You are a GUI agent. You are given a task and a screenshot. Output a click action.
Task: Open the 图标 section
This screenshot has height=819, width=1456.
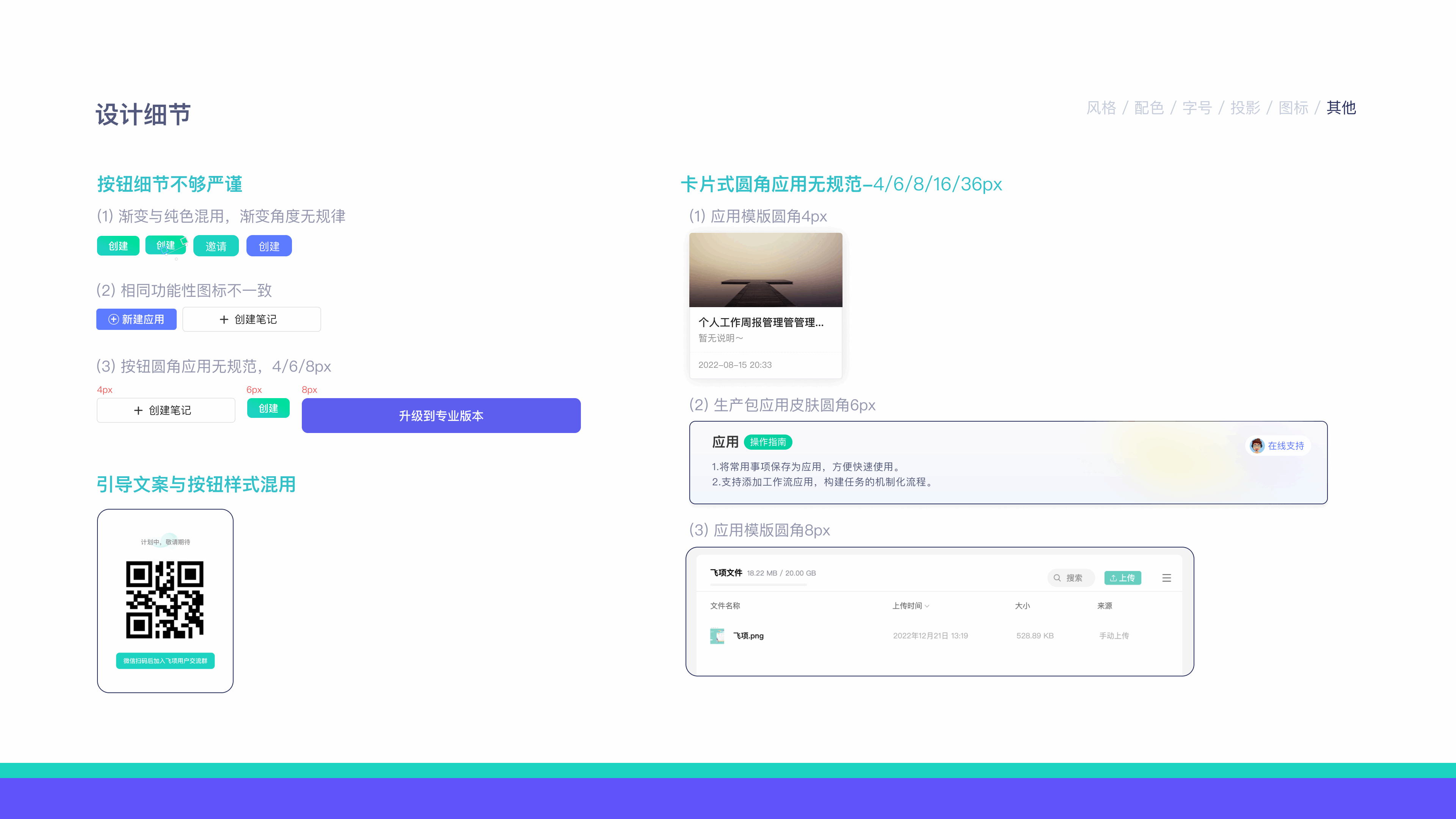coord(1293,108)
